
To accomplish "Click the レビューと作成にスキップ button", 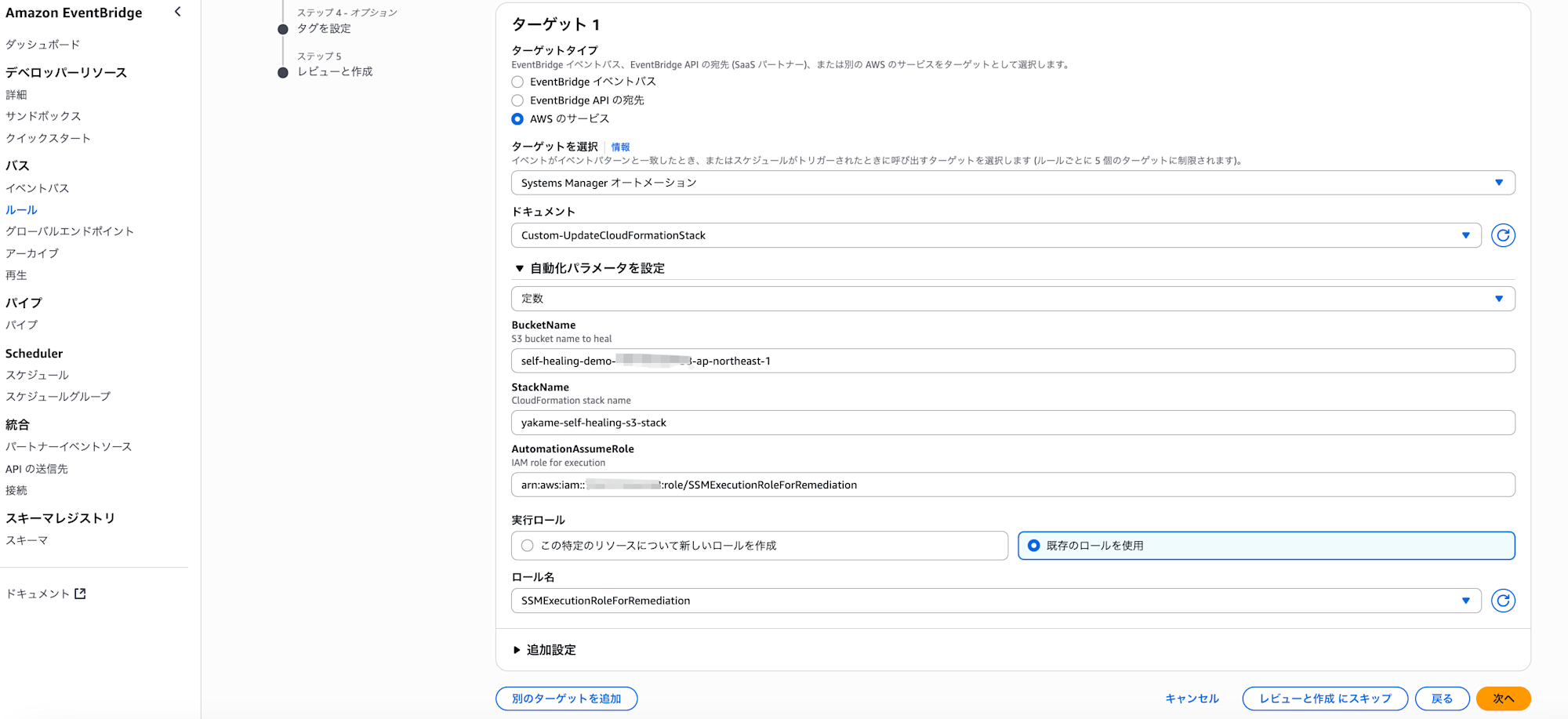I will (x=1325, y=699).
